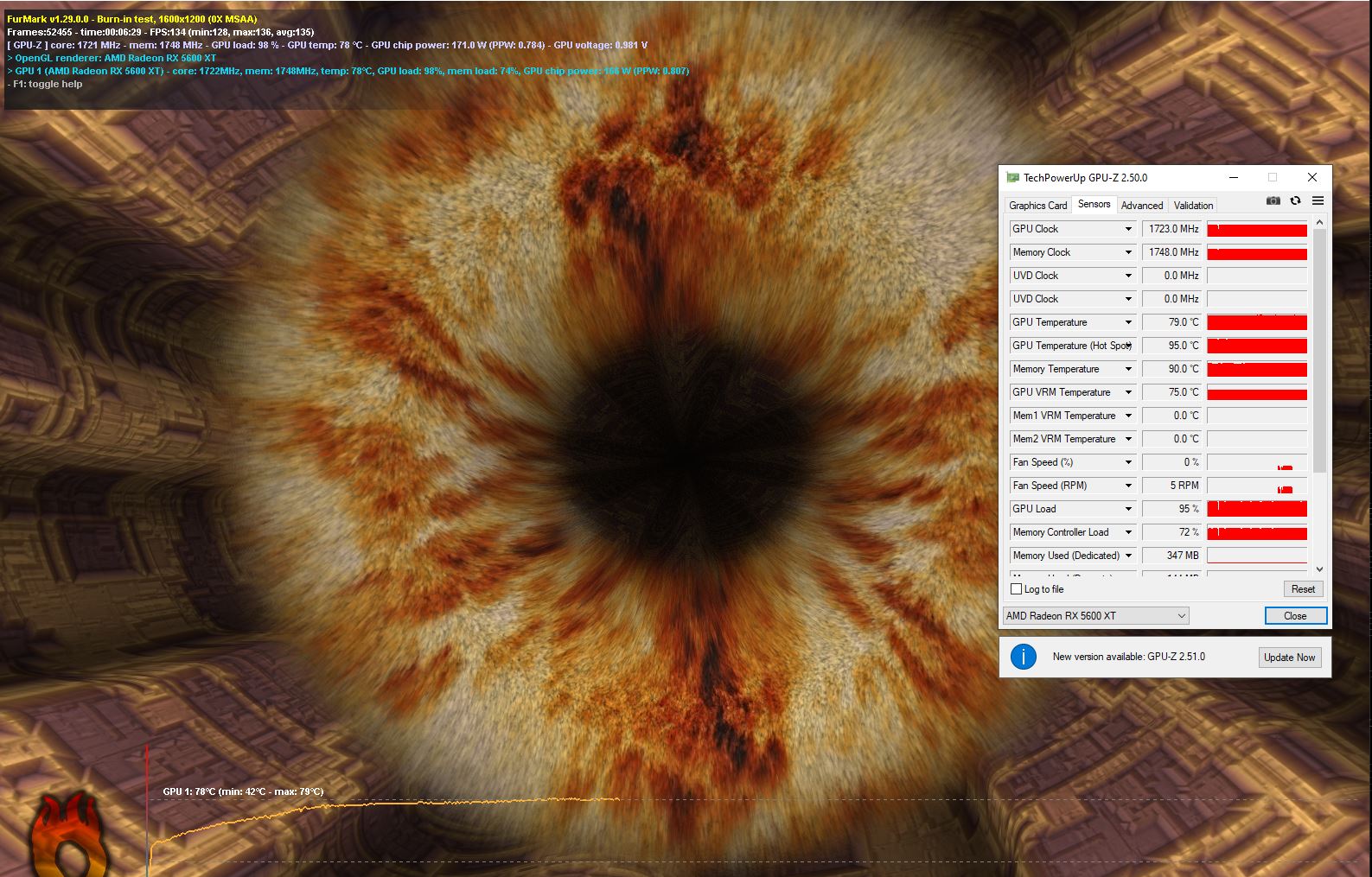Open the GPU Temperature sensor dropdown
Image resolution: width=1372 pixels, height=877 pixels.
pos(1128,322)
